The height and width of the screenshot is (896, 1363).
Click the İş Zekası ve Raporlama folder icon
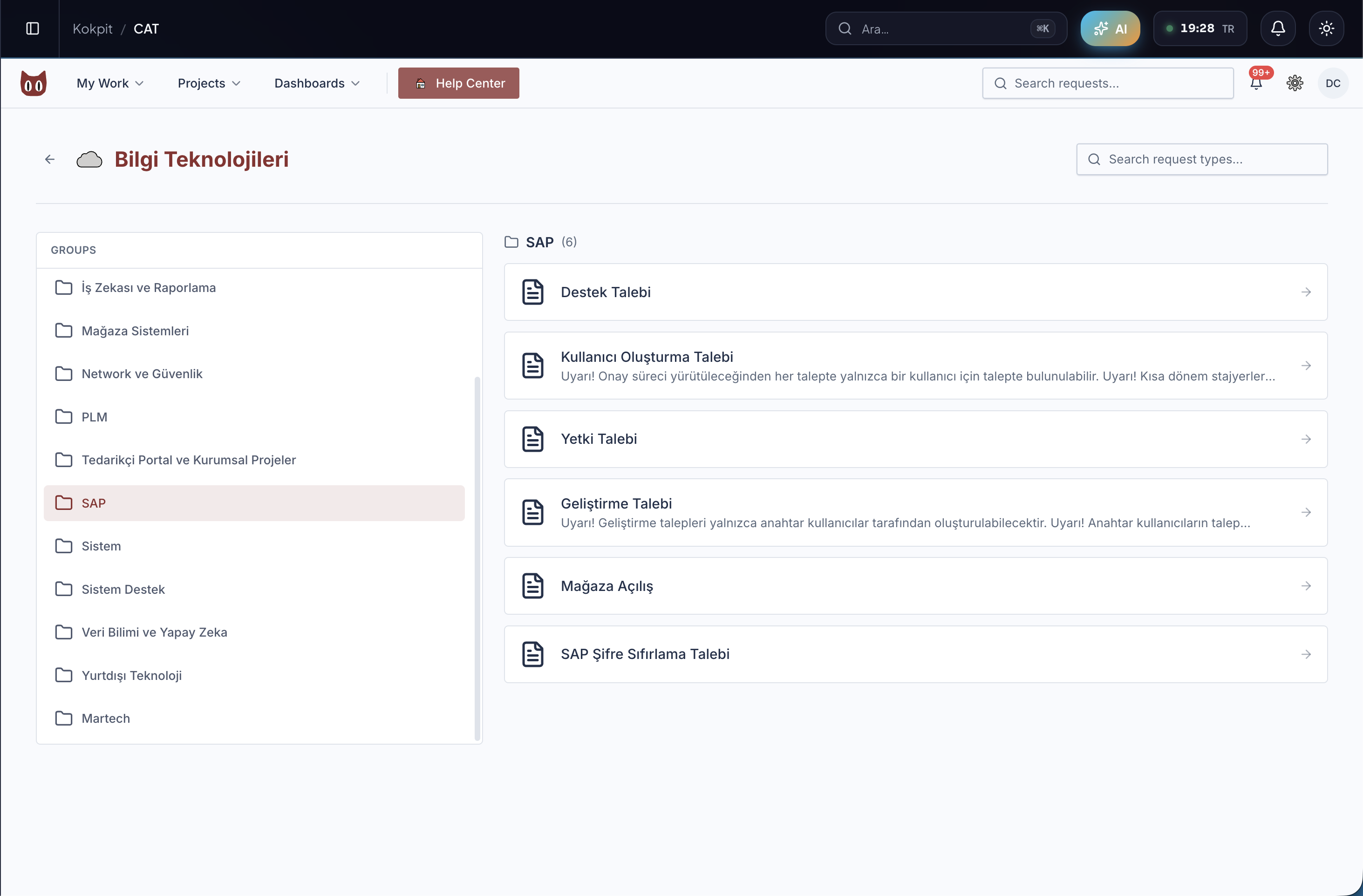pos(63,287)
